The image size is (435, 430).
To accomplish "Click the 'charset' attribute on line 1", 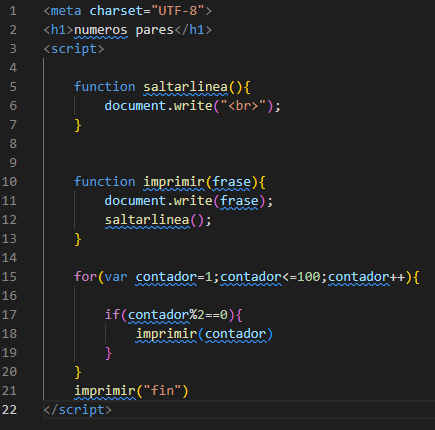I will 116,11.
